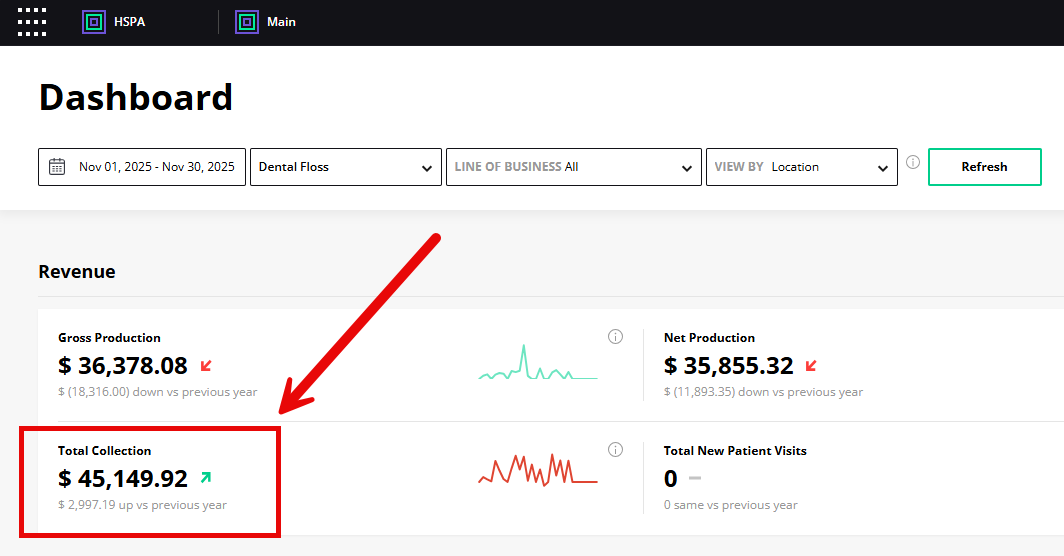Click the red Total Collection sparkline chart

click(x=537, y=471)
